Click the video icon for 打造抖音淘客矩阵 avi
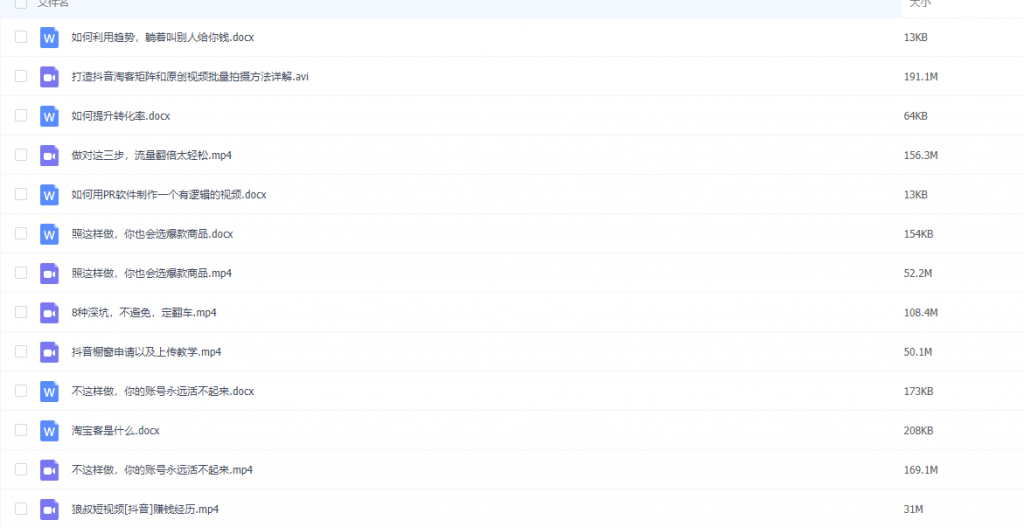Screen dimensions: 1024x527 pyautogui.click(x=49, y=77)
